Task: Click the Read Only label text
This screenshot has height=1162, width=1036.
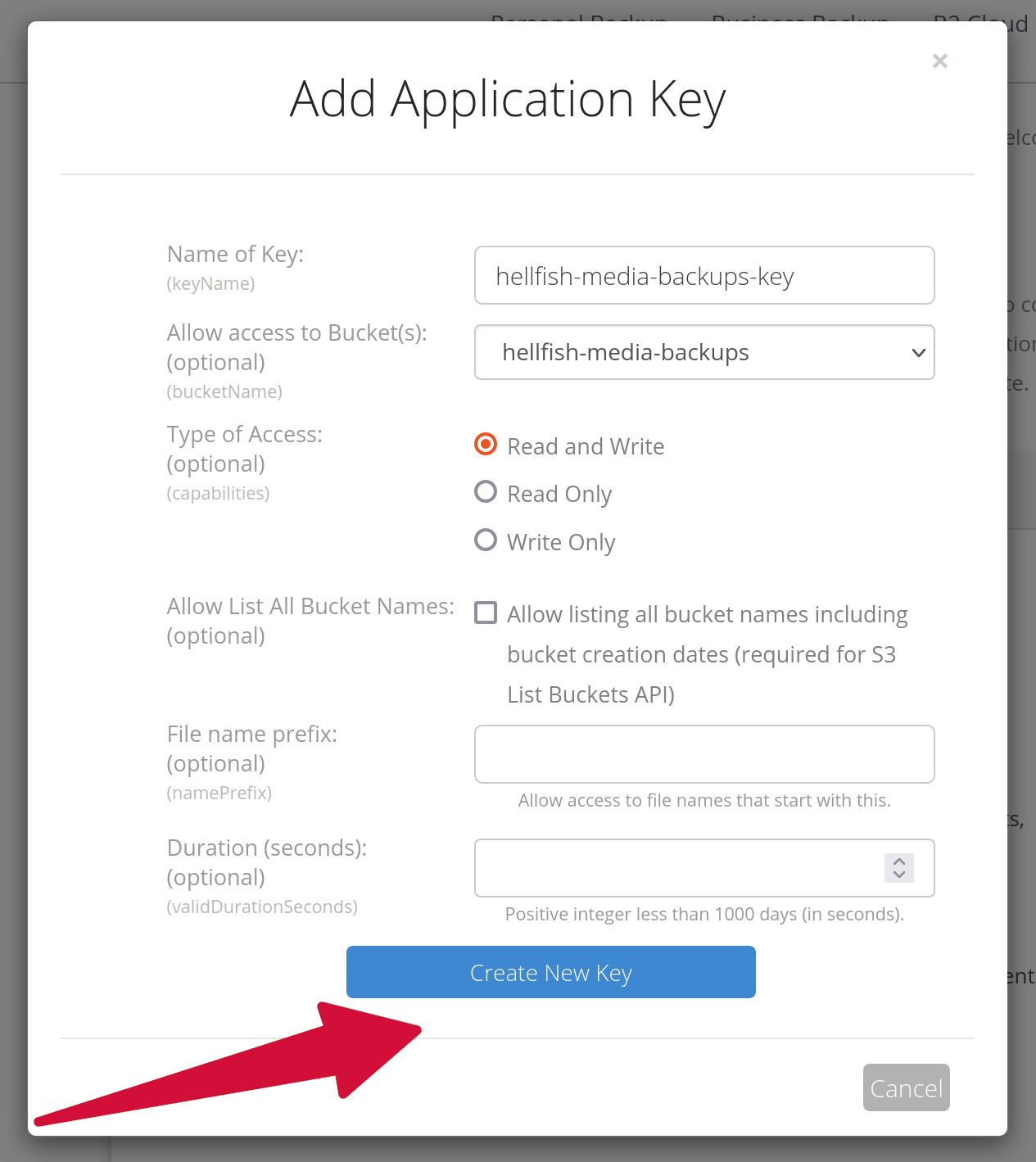Action: [x=559, y=494]
